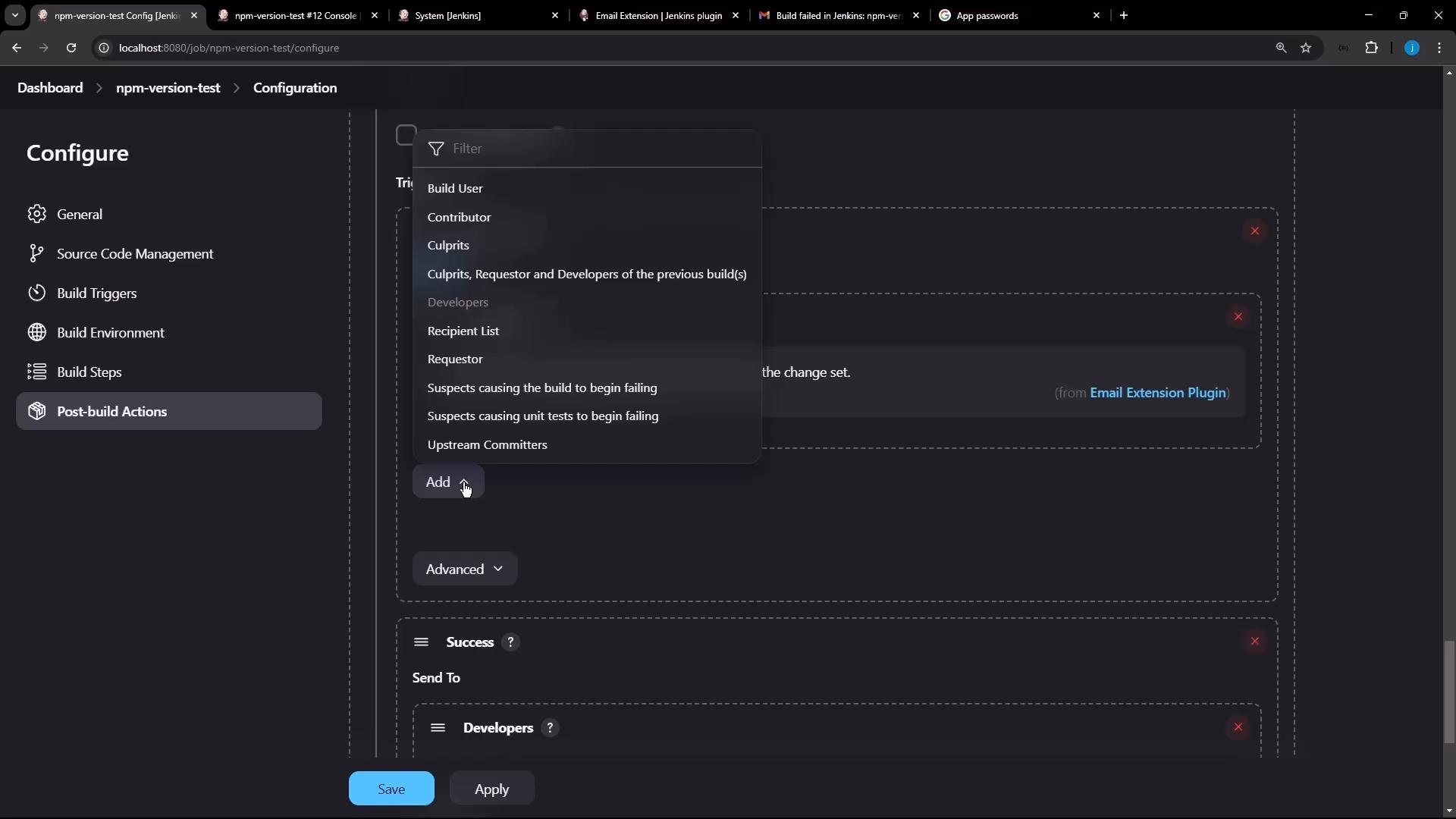Grab drag handle of Developers recipient
Image resolution: width=1456 pixels, height=819 pixels.
click(438, 728)
